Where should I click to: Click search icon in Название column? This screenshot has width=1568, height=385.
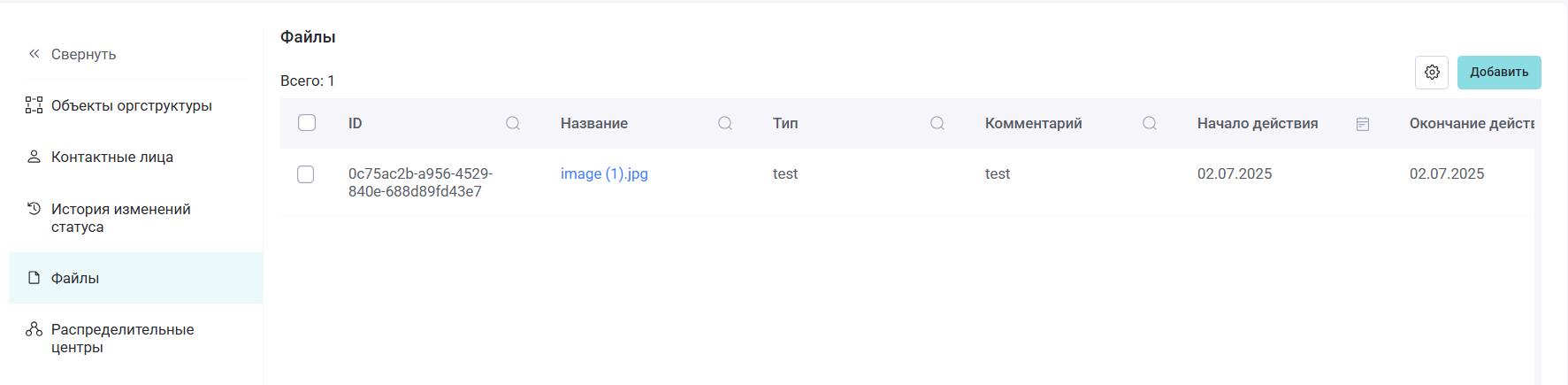pyautogui.click(x=725, y=123)
